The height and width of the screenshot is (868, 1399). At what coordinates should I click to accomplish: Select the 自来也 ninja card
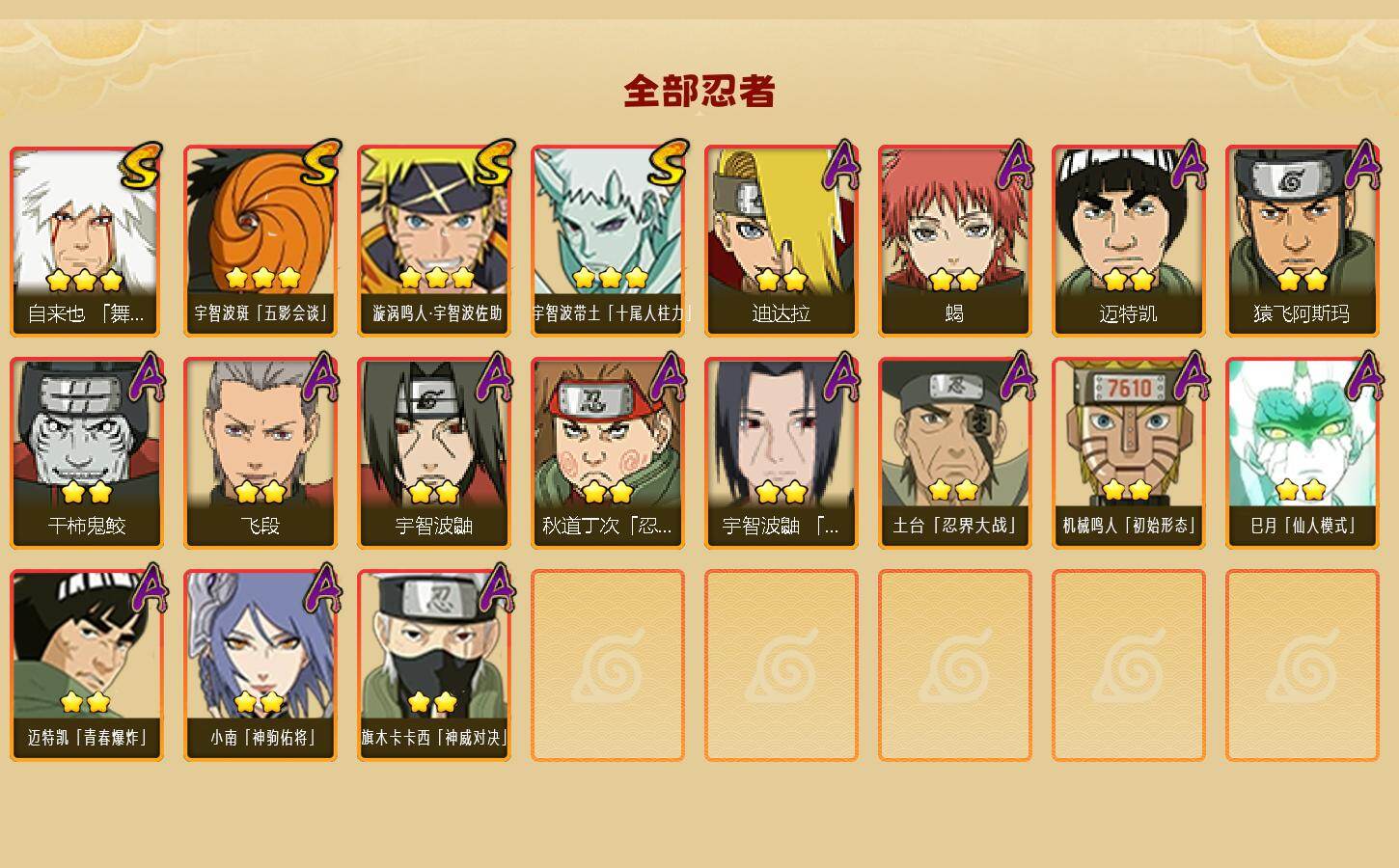pyautogui.click(x=87, y=241)
